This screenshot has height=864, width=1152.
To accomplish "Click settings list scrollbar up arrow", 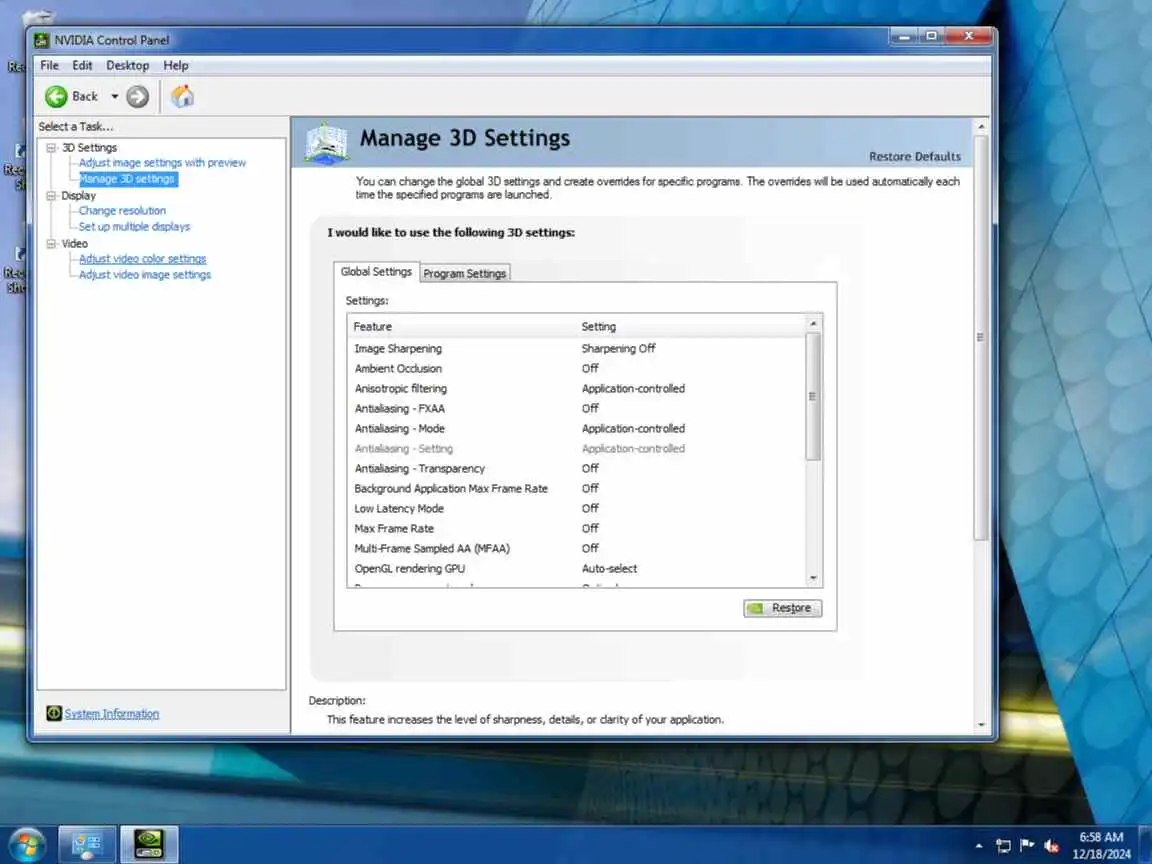I will [813, 323].
